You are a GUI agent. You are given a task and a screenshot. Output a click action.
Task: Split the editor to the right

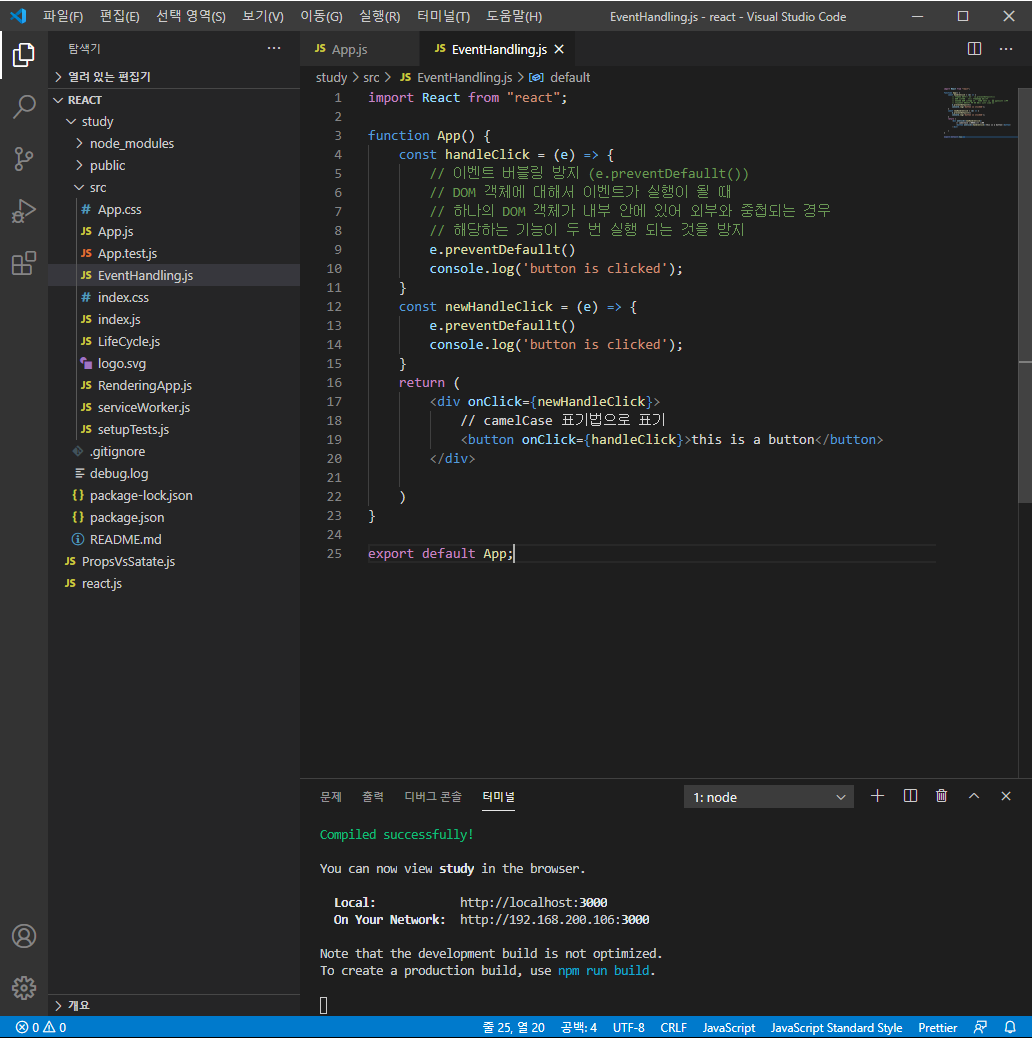click(974, 49)
